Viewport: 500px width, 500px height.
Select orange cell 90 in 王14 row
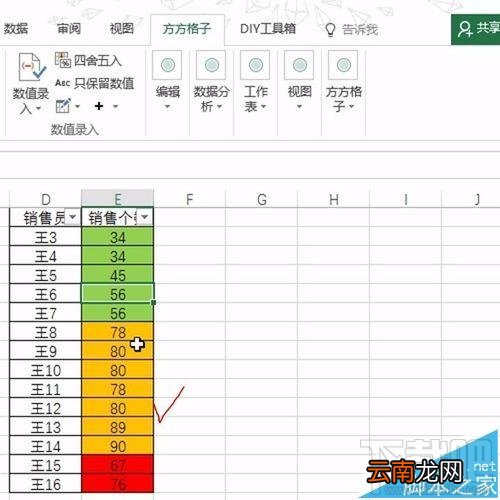point(118,446)
